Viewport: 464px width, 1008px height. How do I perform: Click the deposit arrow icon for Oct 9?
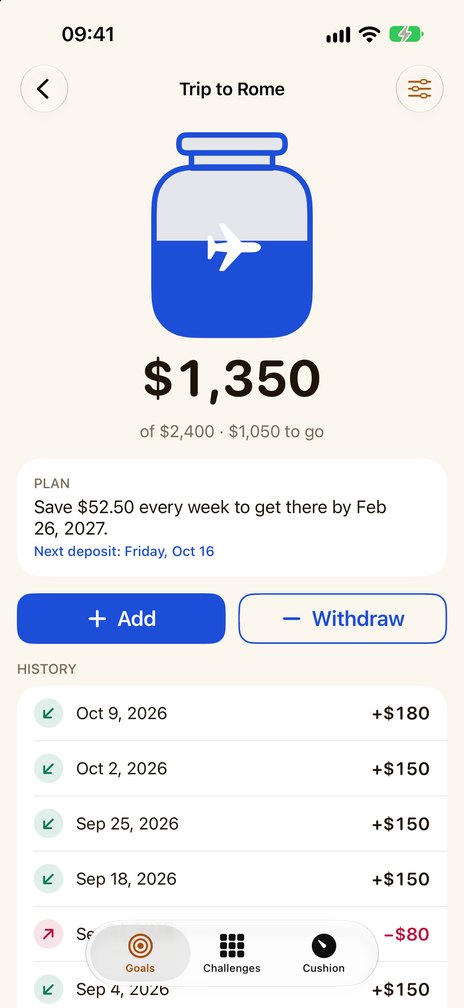point(48,713)
